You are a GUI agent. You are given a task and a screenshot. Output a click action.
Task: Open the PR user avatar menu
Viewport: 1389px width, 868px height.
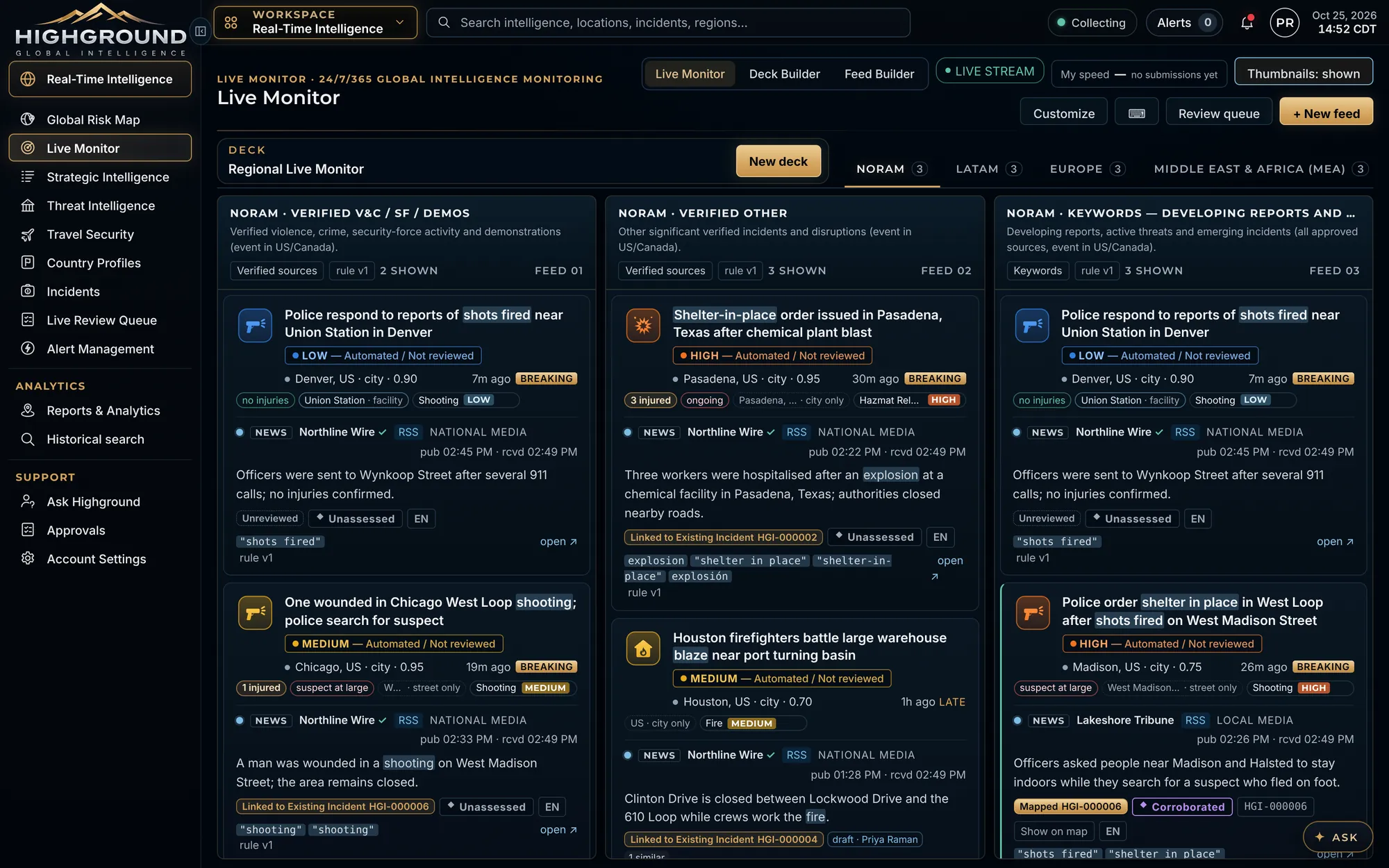[x=1285, y=23]
